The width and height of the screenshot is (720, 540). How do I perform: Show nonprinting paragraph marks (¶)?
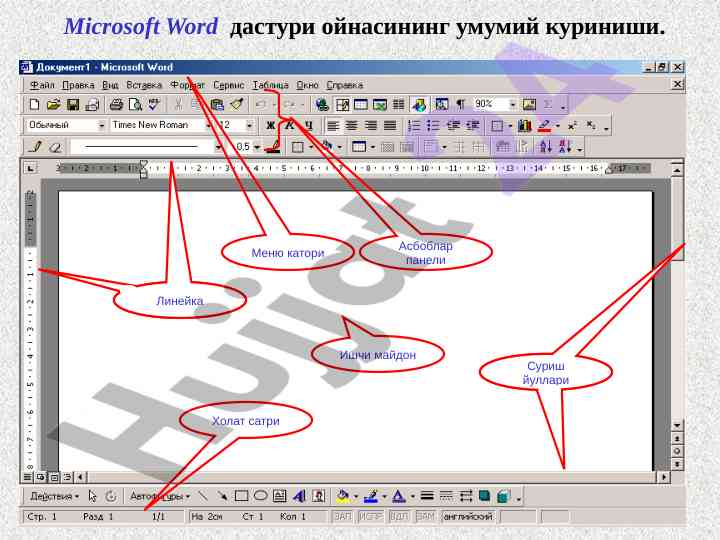pos(460,105)
